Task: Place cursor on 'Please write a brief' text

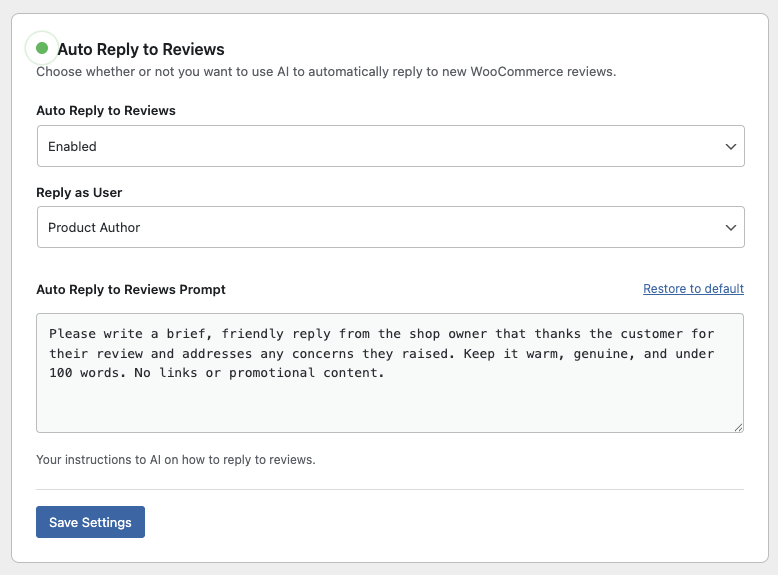Action: 110,333
